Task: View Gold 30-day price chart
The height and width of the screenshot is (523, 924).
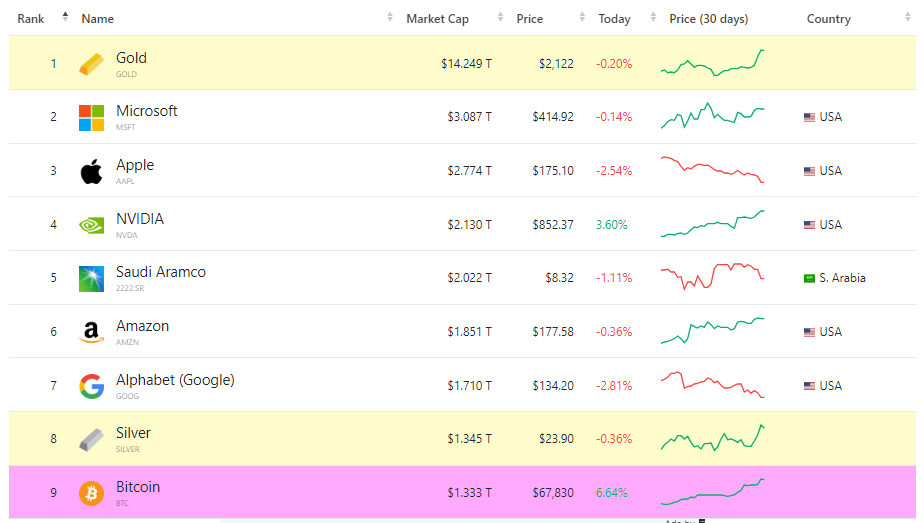Action: click(712, 63)
